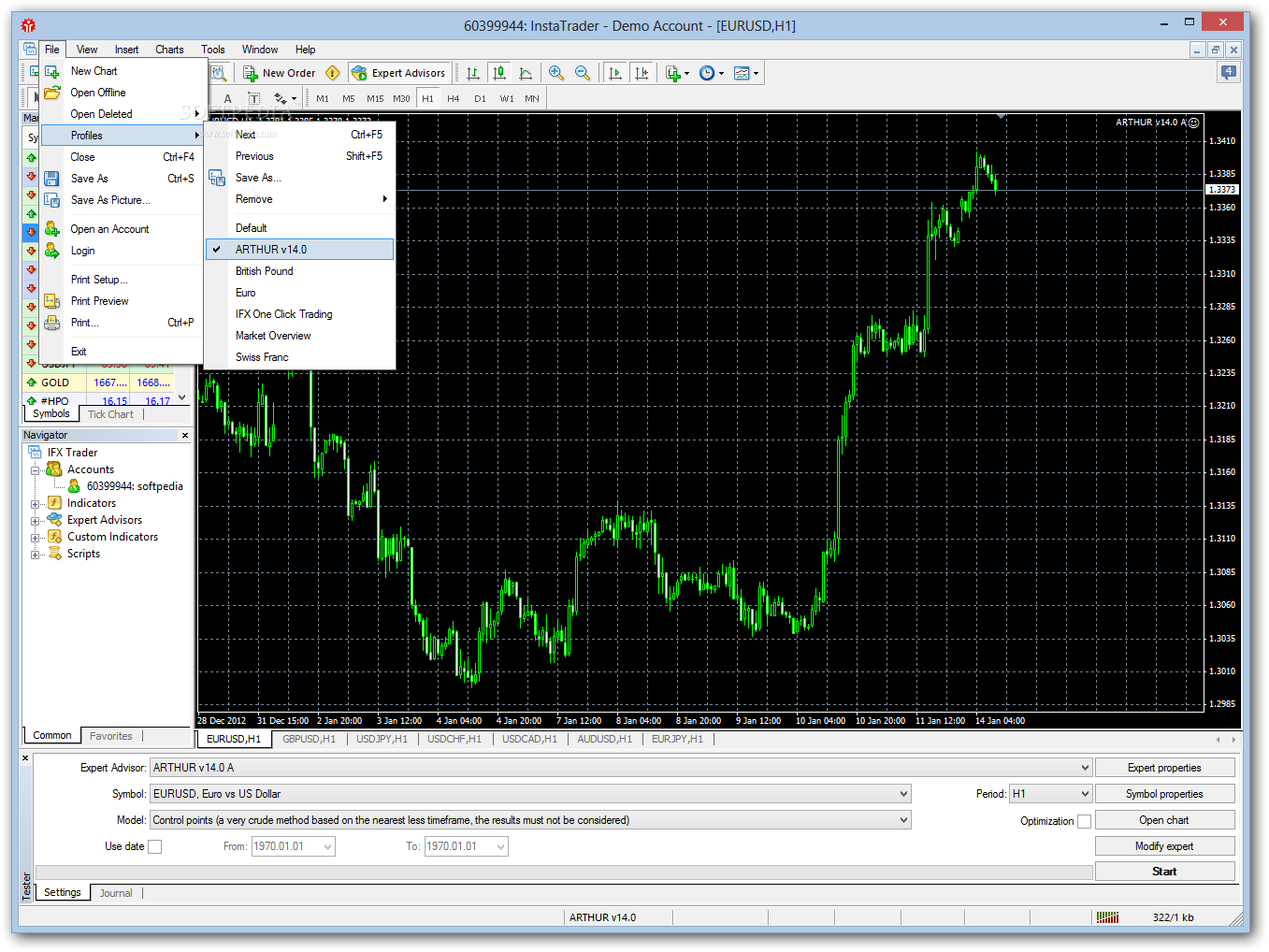
Task: Switch to Favorites tab in Navigator
Action: pos(111,736)
